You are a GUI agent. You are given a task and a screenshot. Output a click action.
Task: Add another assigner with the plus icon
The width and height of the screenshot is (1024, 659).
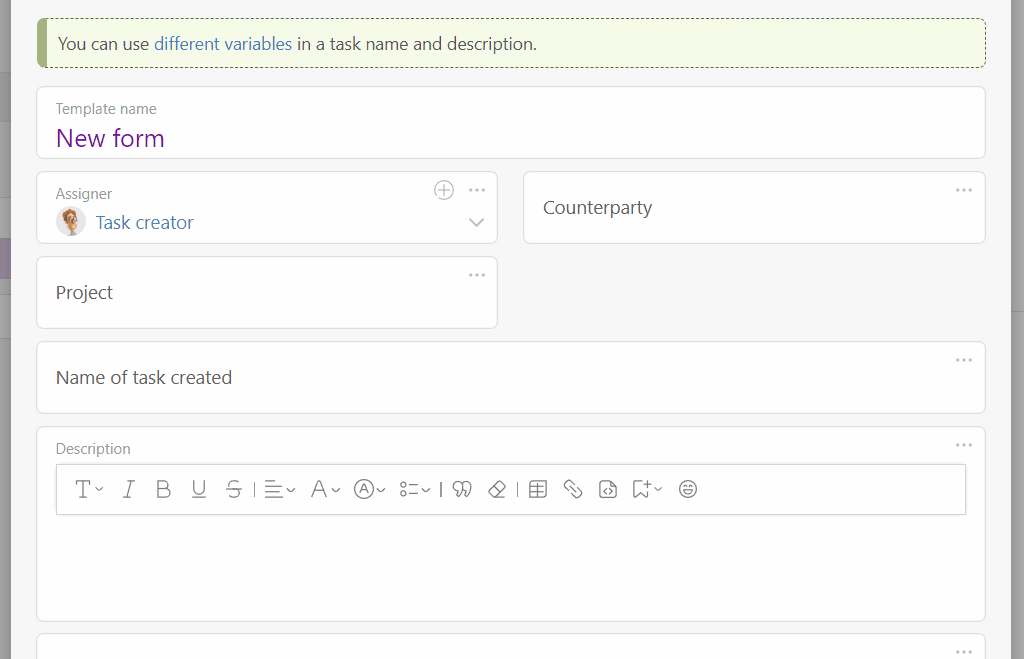(x=444, y=190)
